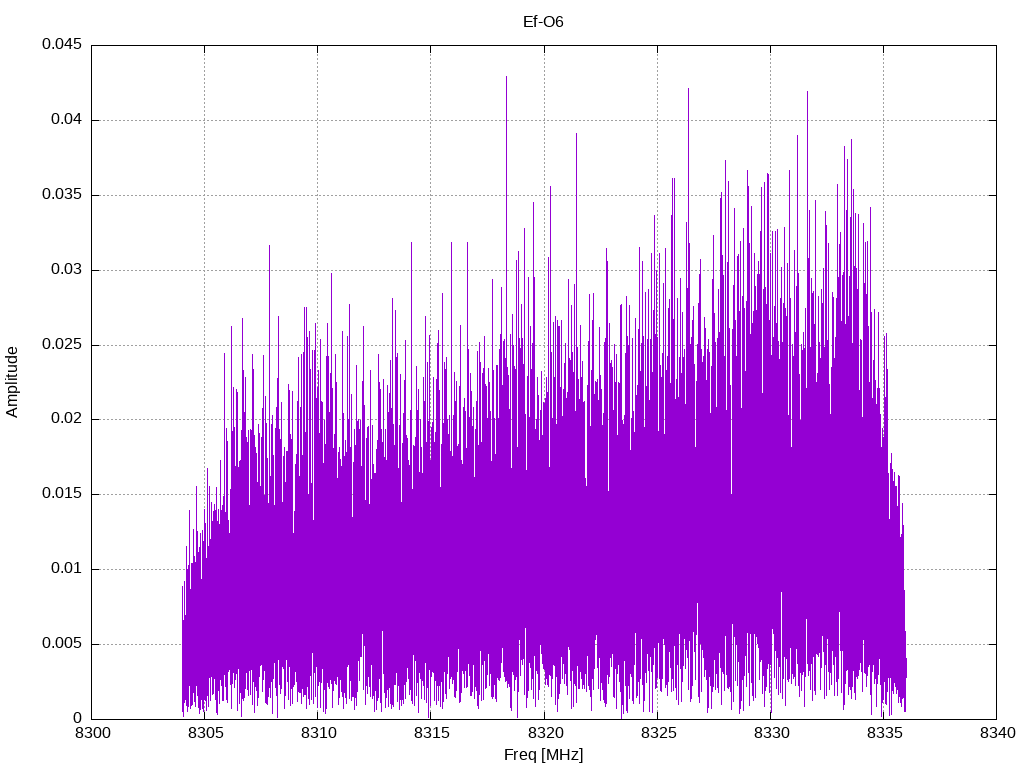1024x768 pixels.
Task: Click the 0.035 y-axis tick label
Action: 62,194
